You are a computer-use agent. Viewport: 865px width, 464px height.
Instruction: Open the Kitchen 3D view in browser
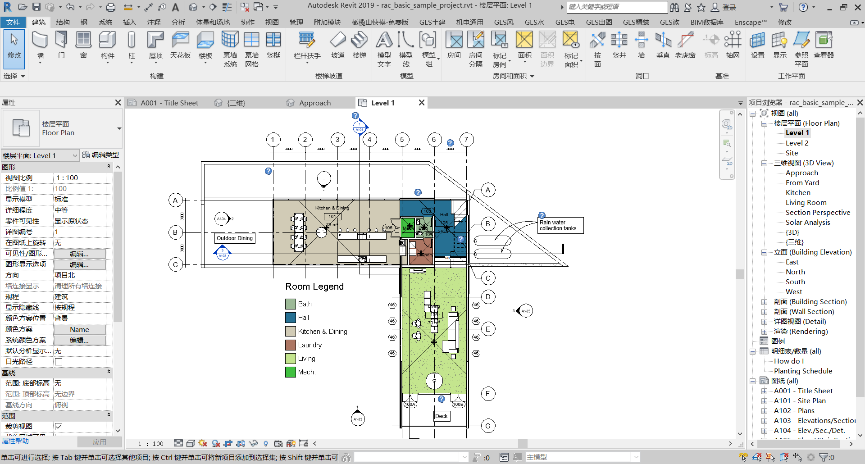click(x=798, y=192)
